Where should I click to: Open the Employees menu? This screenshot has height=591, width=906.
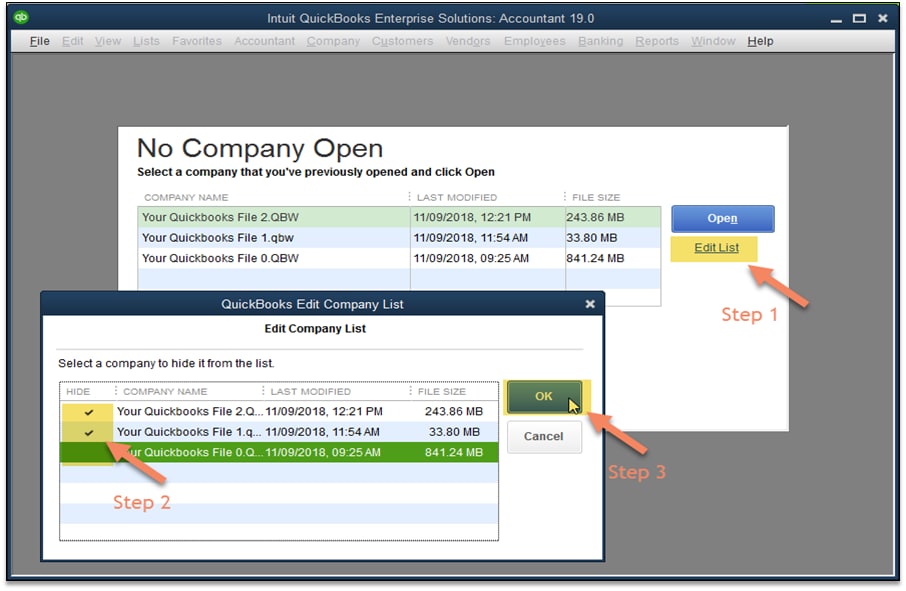point(534,41)
